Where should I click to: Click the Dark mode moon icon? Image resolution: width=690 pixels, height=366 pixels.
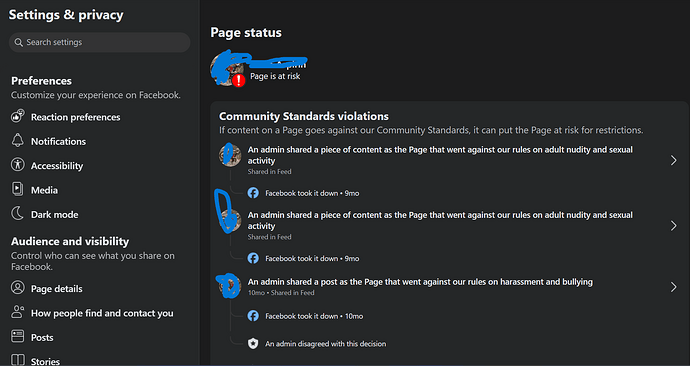pyautogui.click(x=18, y=213)
